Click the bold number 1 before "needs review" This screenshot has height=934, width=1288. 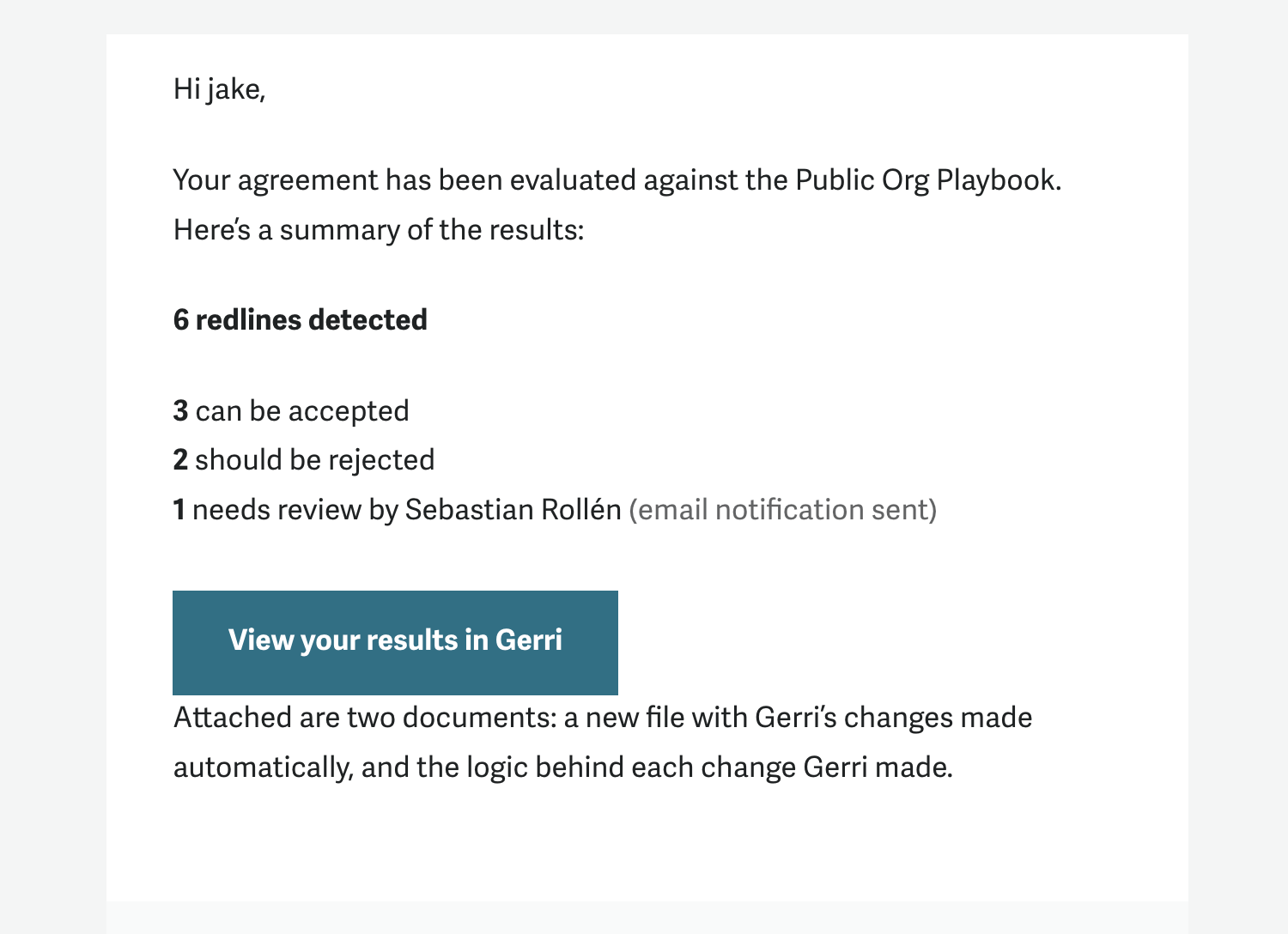pos(179,510)
